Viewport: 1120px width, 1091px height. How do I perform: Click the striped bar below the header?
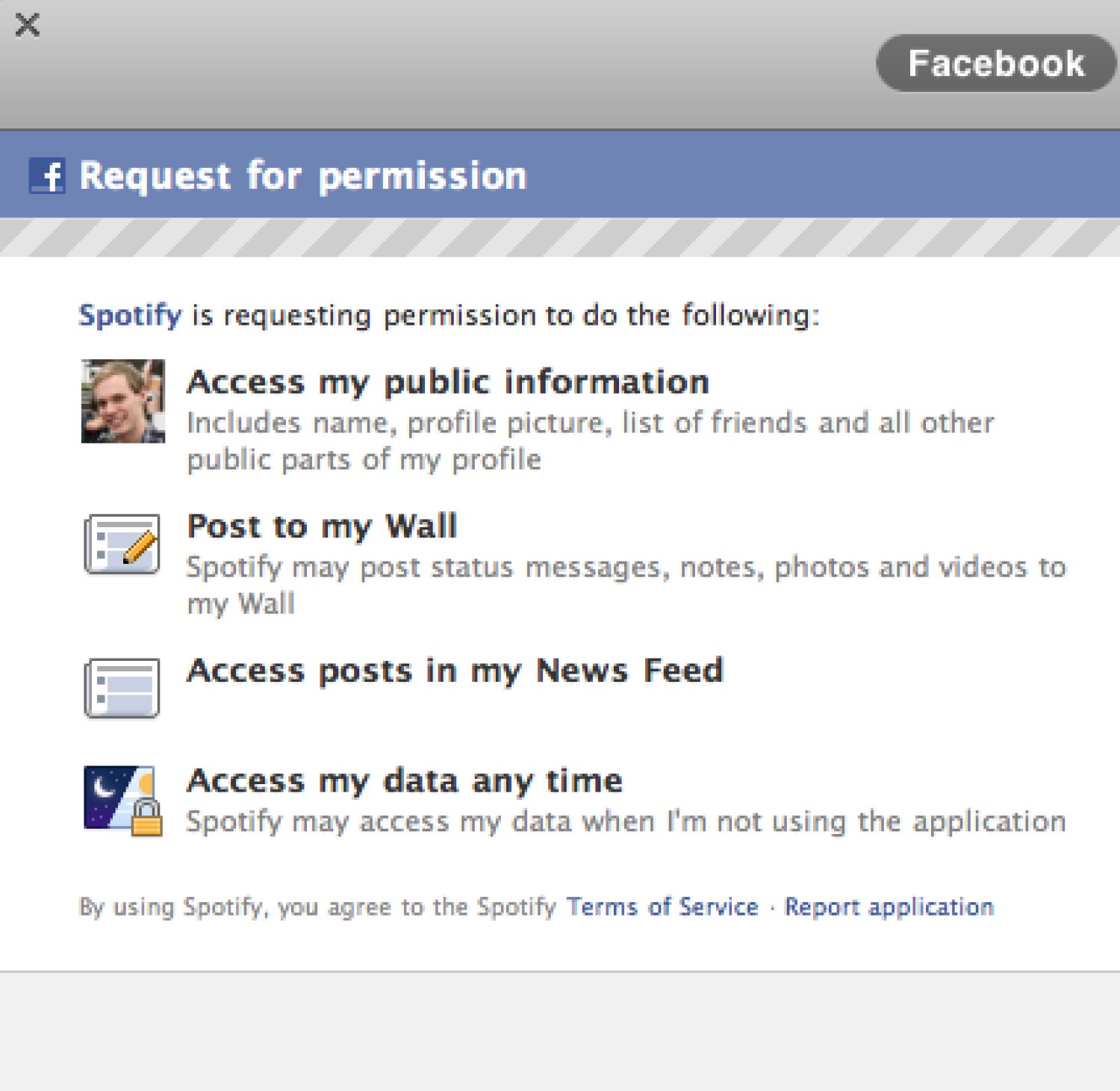[560, 237]
